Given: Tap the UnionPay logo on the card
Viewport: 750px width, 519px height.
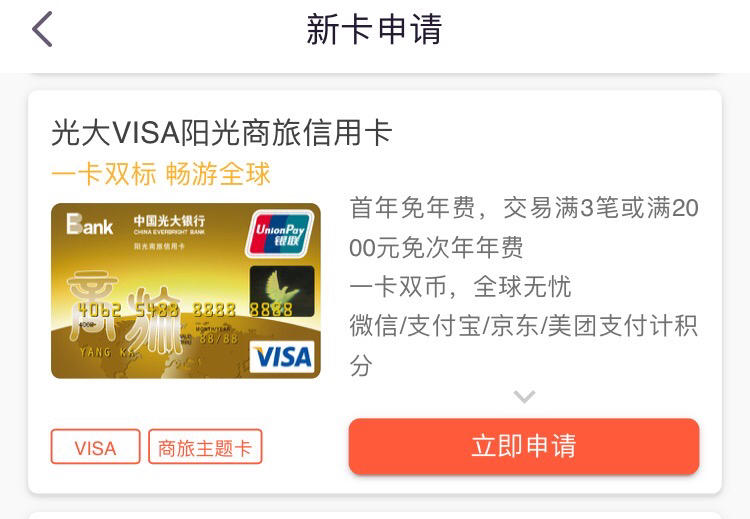Looking at the screenshot, I should point(280,234).
